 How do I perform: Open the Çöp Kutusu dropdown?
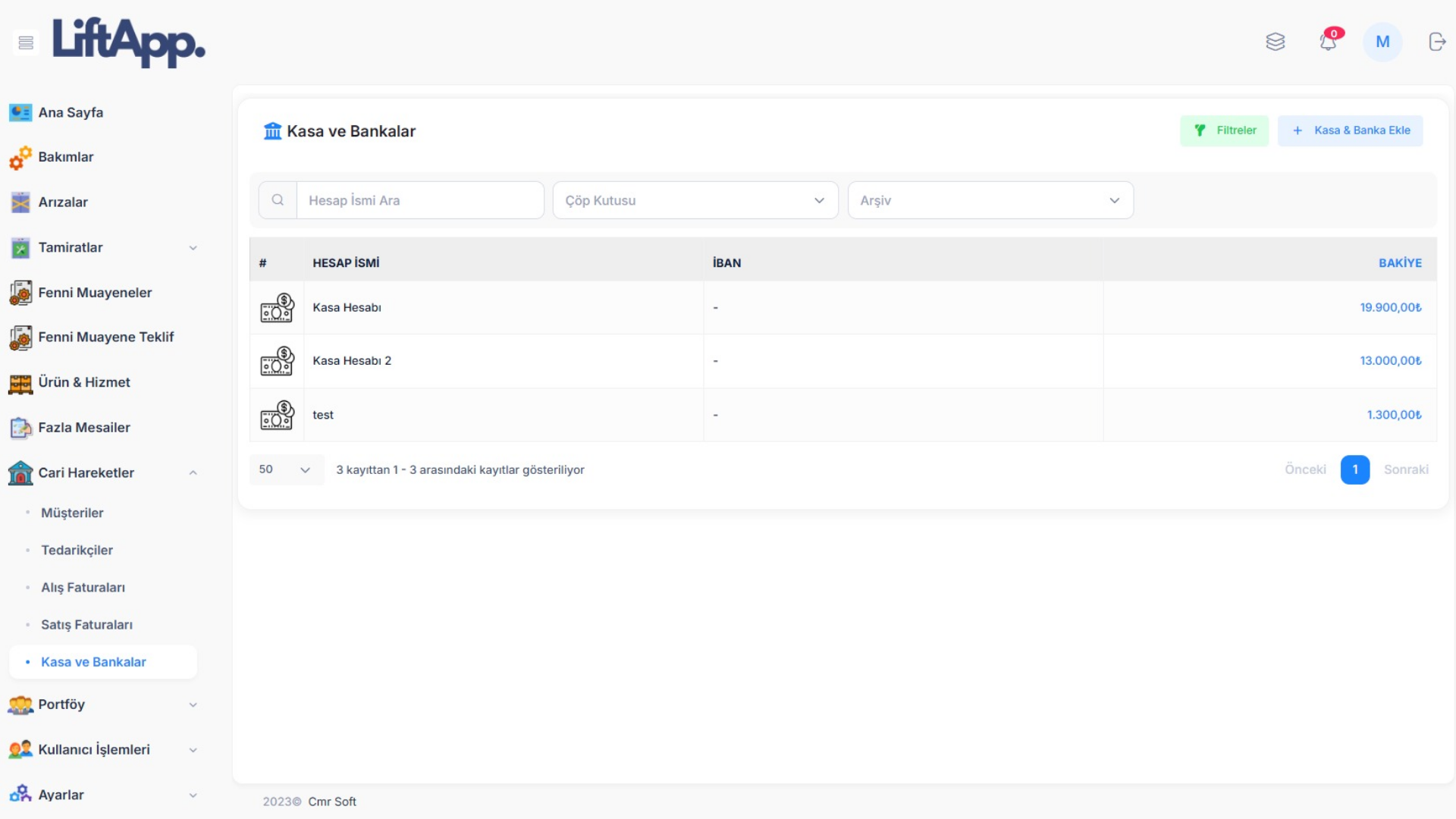coord(695,200)
